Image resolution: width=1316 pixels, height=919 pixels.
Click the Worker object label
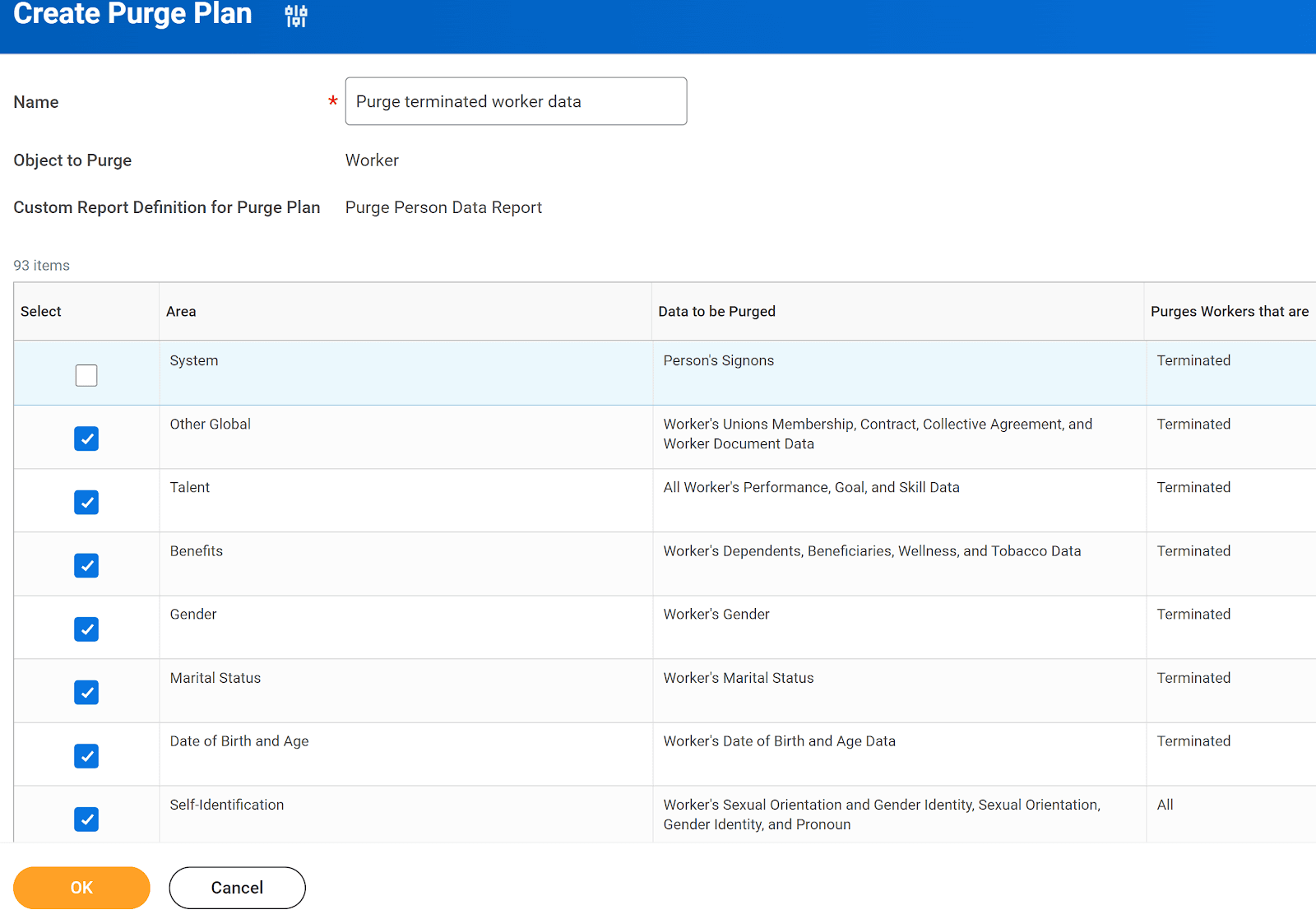372,160
